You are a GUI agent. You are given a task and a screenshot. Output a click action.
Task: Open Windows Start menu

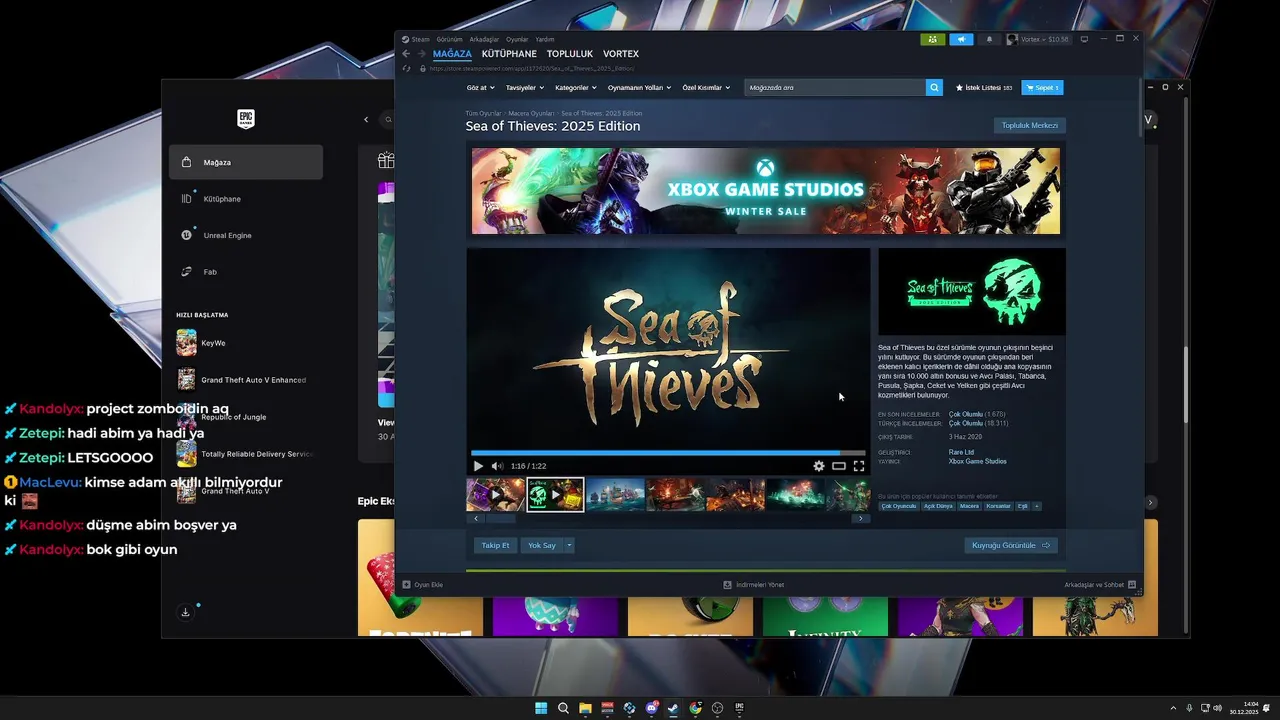pyautogui.click(x=541, y=708)
